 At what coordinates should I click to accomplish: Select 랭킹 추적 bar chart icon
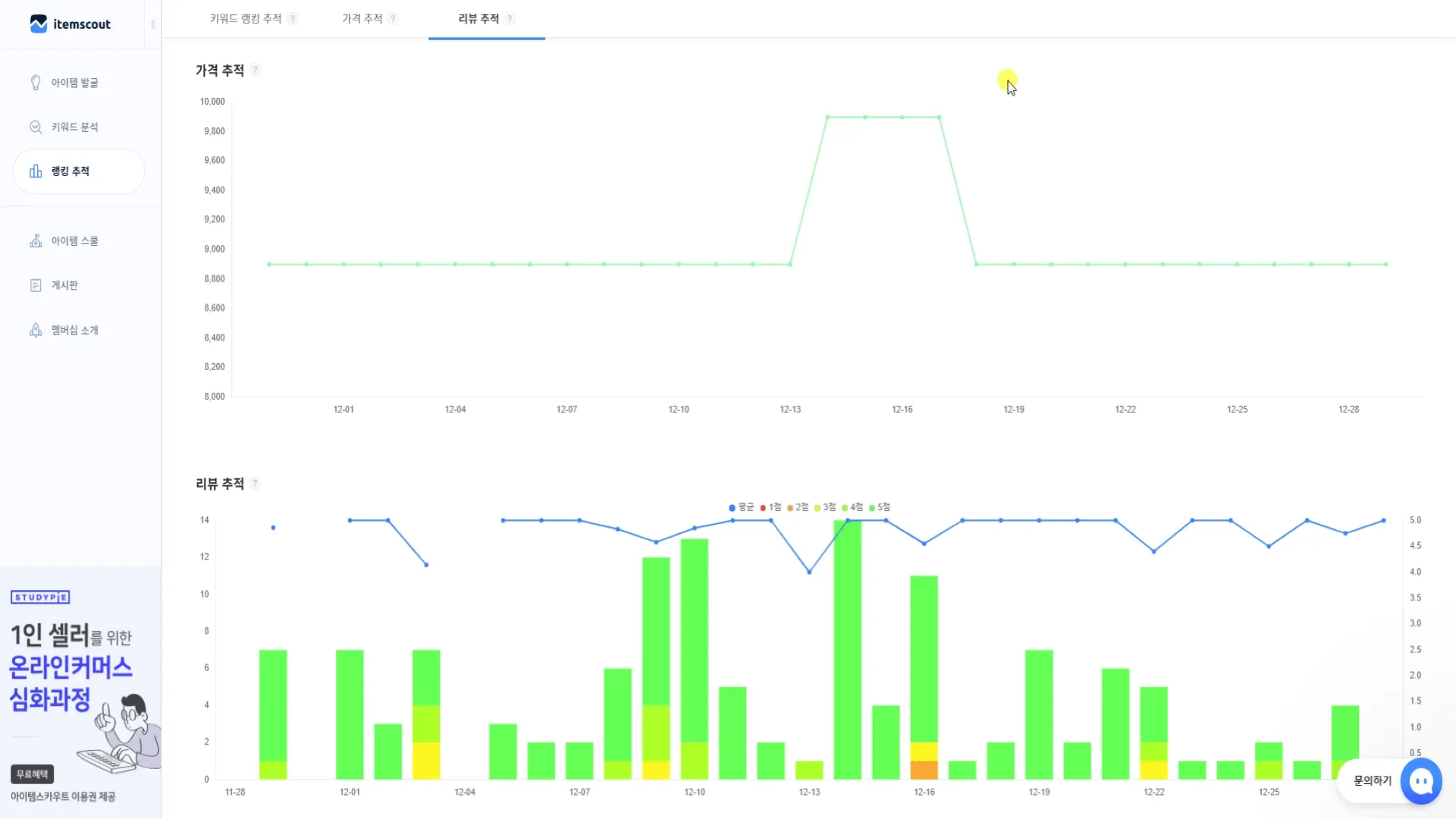[x=36, y=171]
